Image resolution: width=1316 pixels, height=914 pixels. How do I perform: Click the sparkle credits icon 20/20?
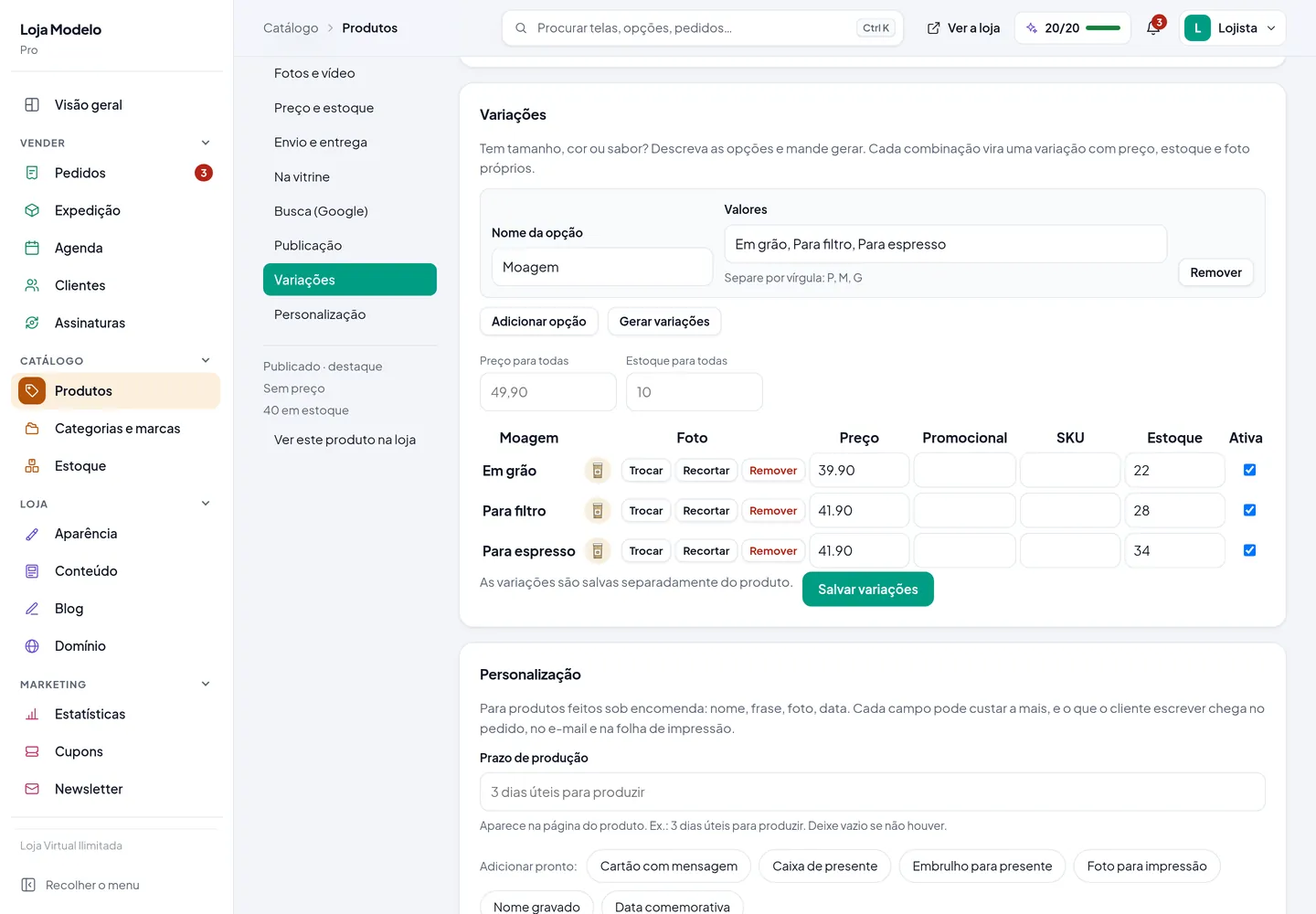point(1032,28)
